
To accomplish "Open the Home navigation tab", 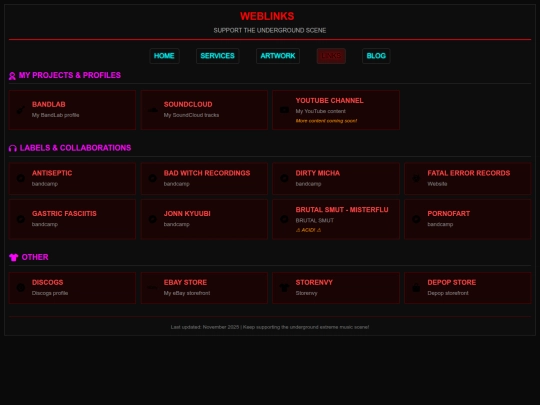I will click(164, 56).
